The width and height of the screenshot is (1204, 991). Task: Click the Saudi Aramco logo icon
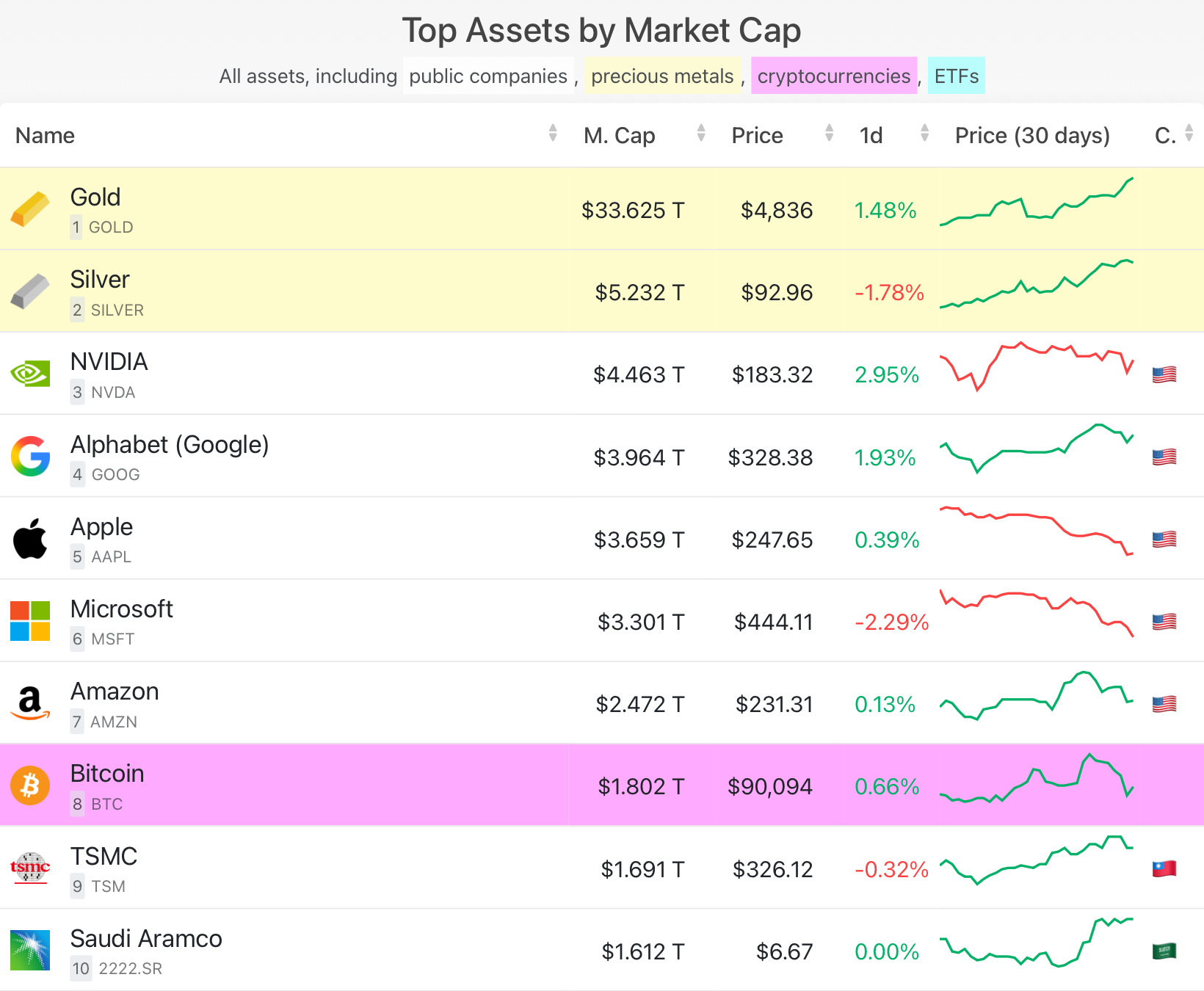click(30, 950)
